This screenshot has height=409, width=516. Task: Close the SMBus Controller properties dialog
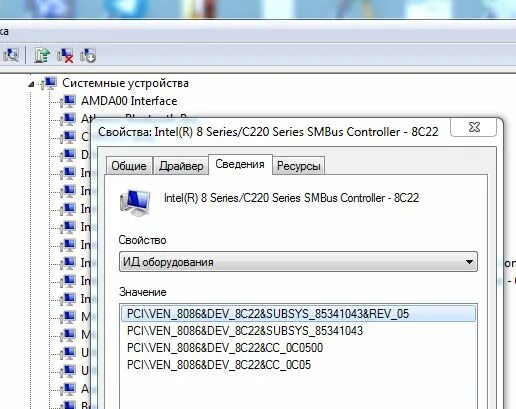(x=474, y=127)
